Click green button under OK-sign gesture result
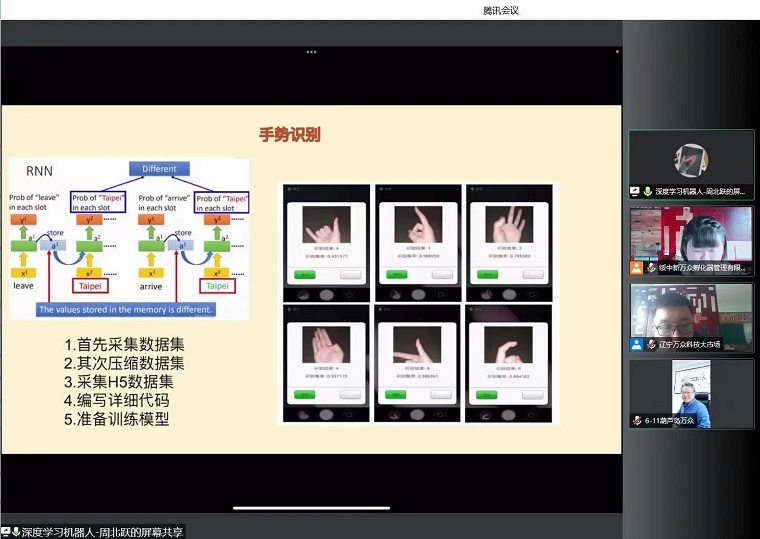Image resolution: width=760 pixels, height=539 pixels. (x=488, y=275)
